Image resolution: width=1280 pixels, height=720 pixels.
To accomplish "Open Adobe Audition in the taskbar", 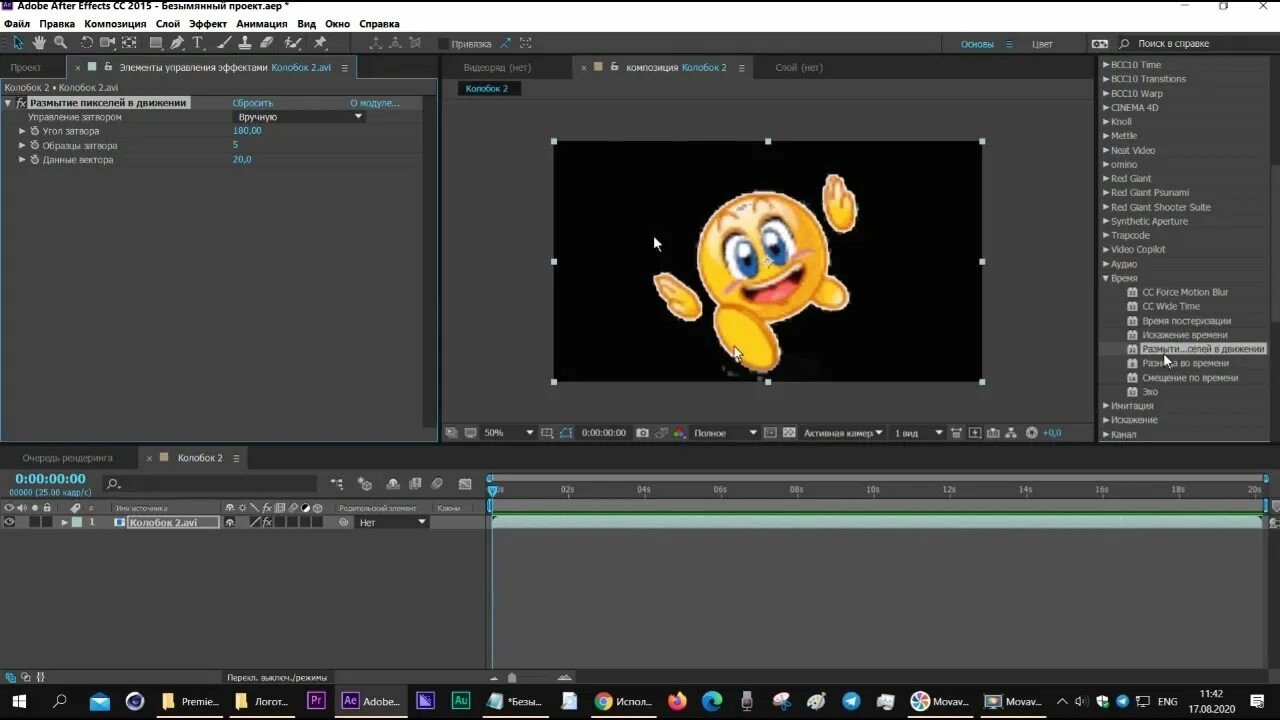I will coord(460,701).
